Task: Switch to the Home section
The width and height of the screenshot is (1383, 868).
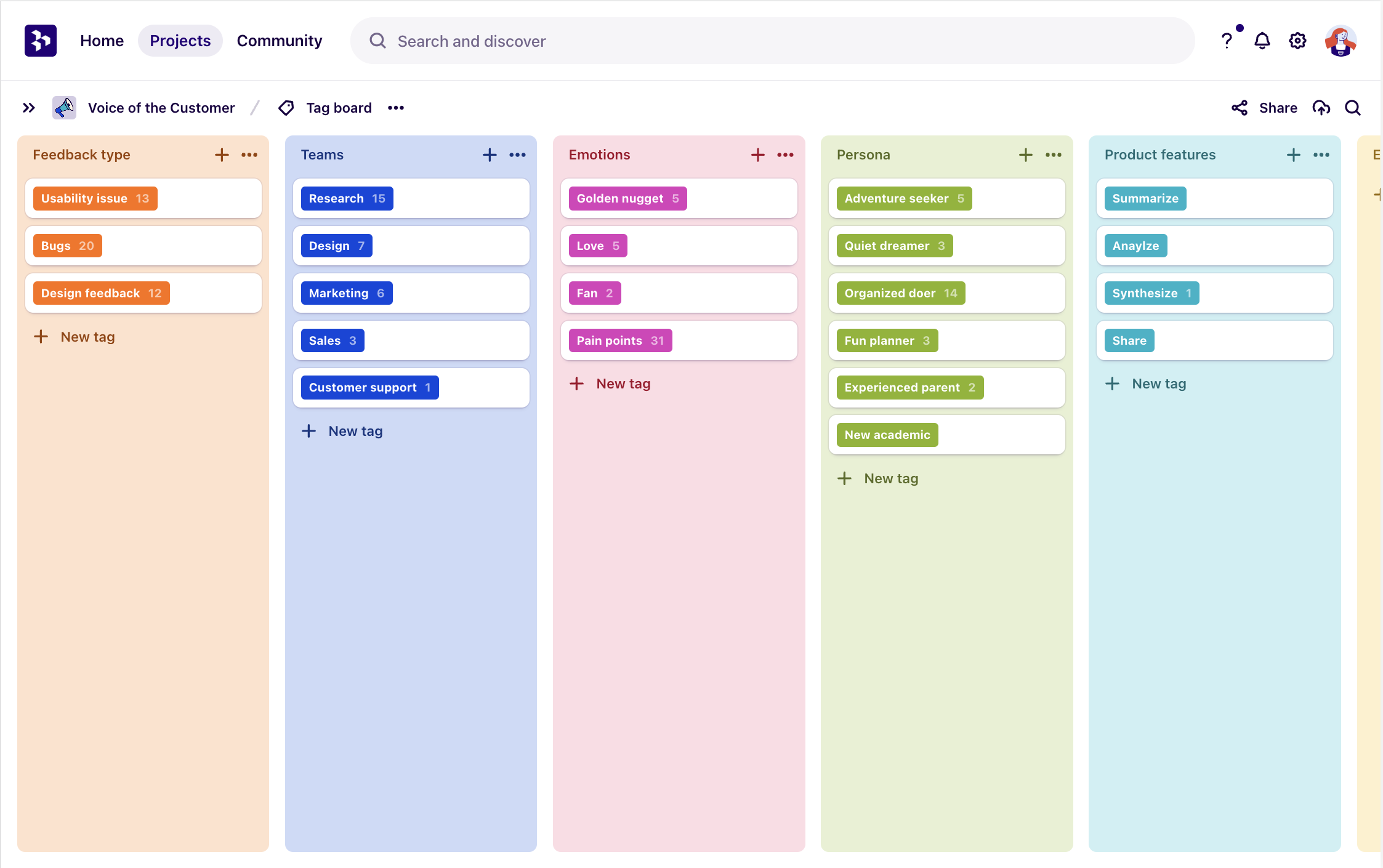Action: pyautogui.click(x=102, y=41)
